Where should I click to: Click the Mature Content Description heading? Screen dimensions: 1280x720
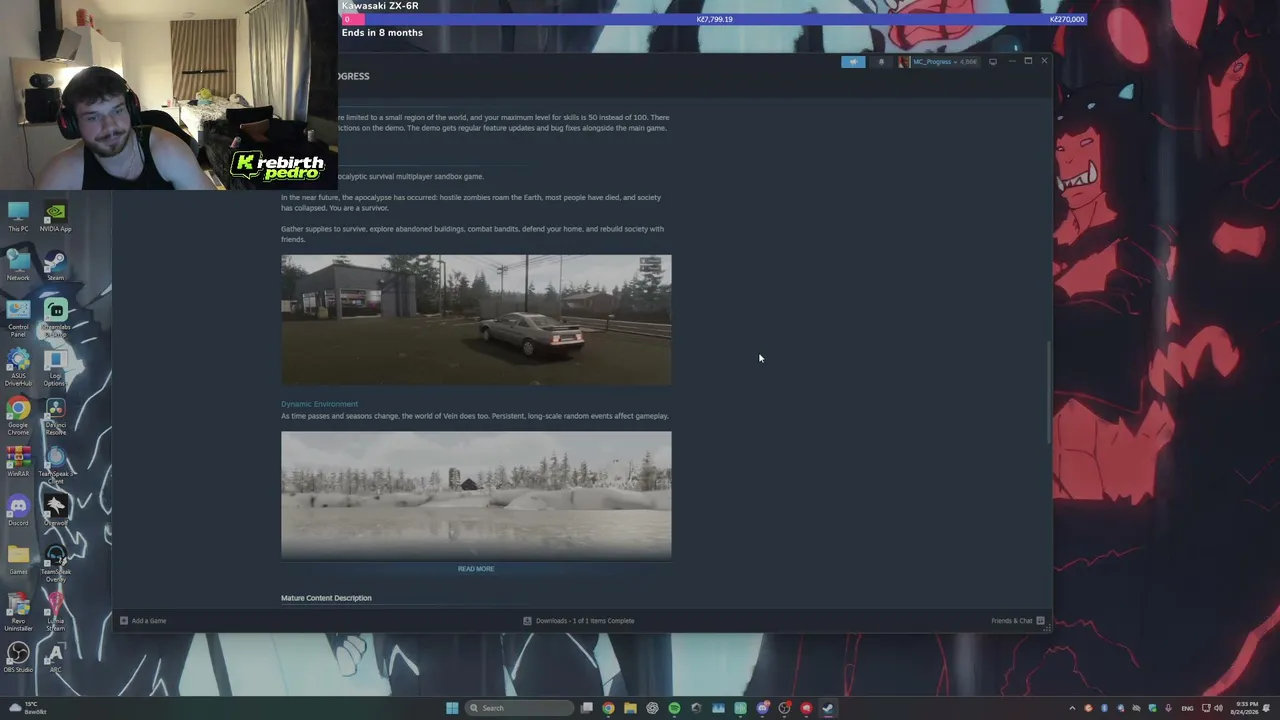click(326, 598)
